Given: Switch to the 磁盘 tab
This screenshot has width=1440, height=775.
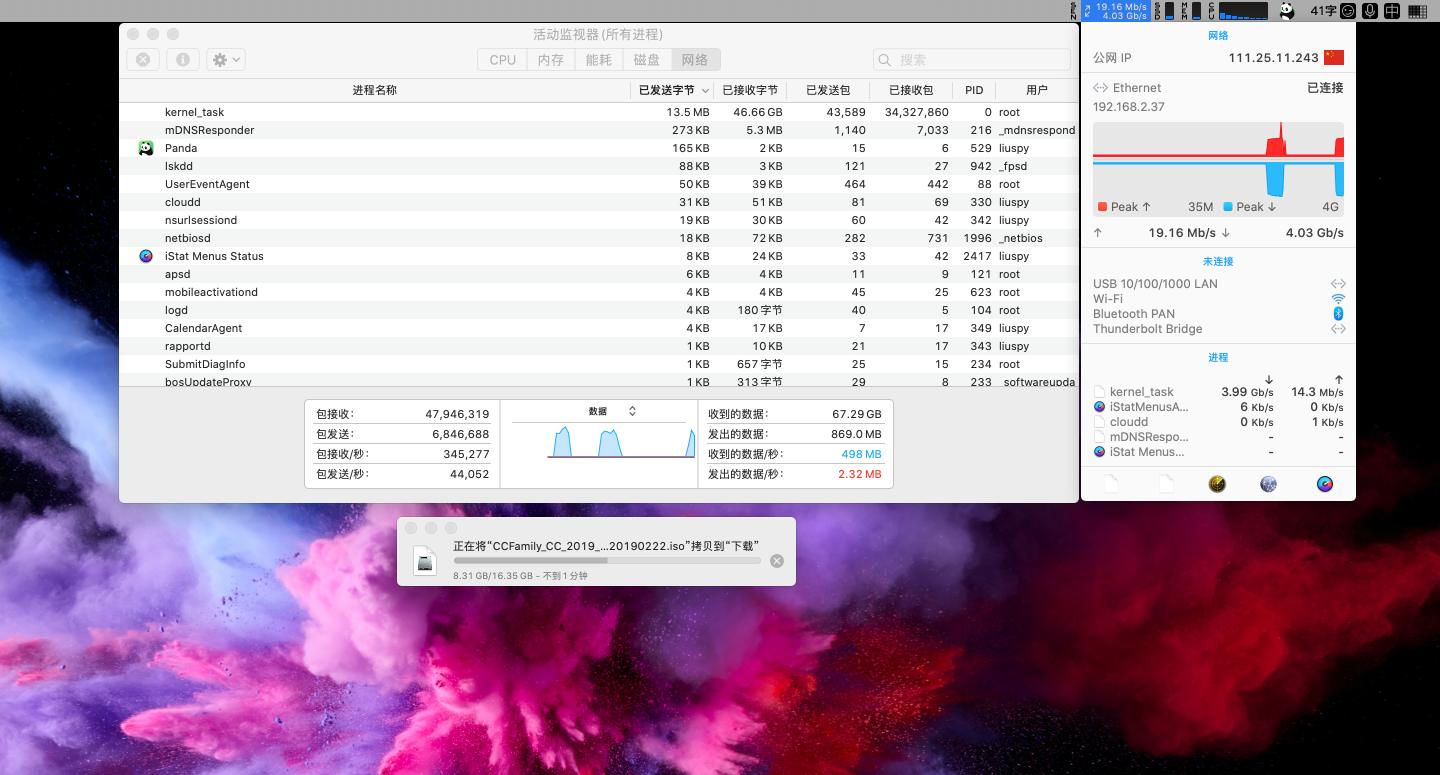Looking at the screenshot, I should point(645,59).
